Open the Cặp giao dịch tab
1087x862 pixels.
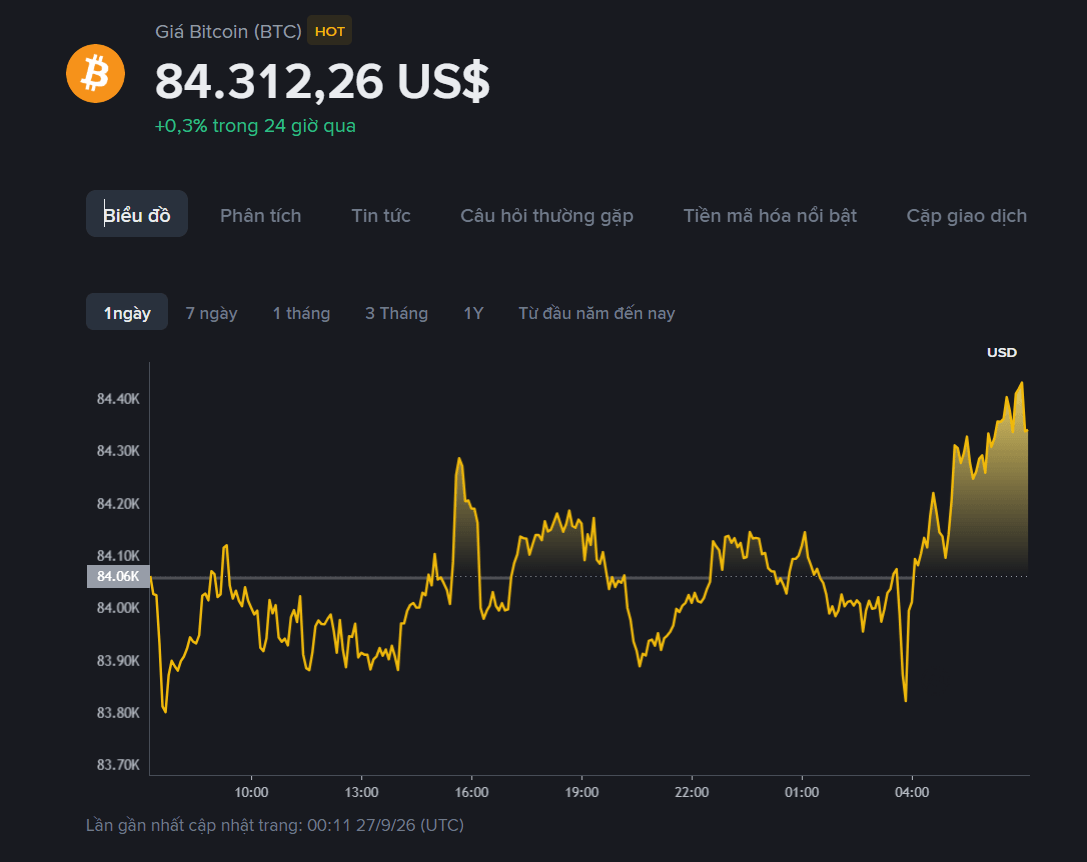(966, 216)
